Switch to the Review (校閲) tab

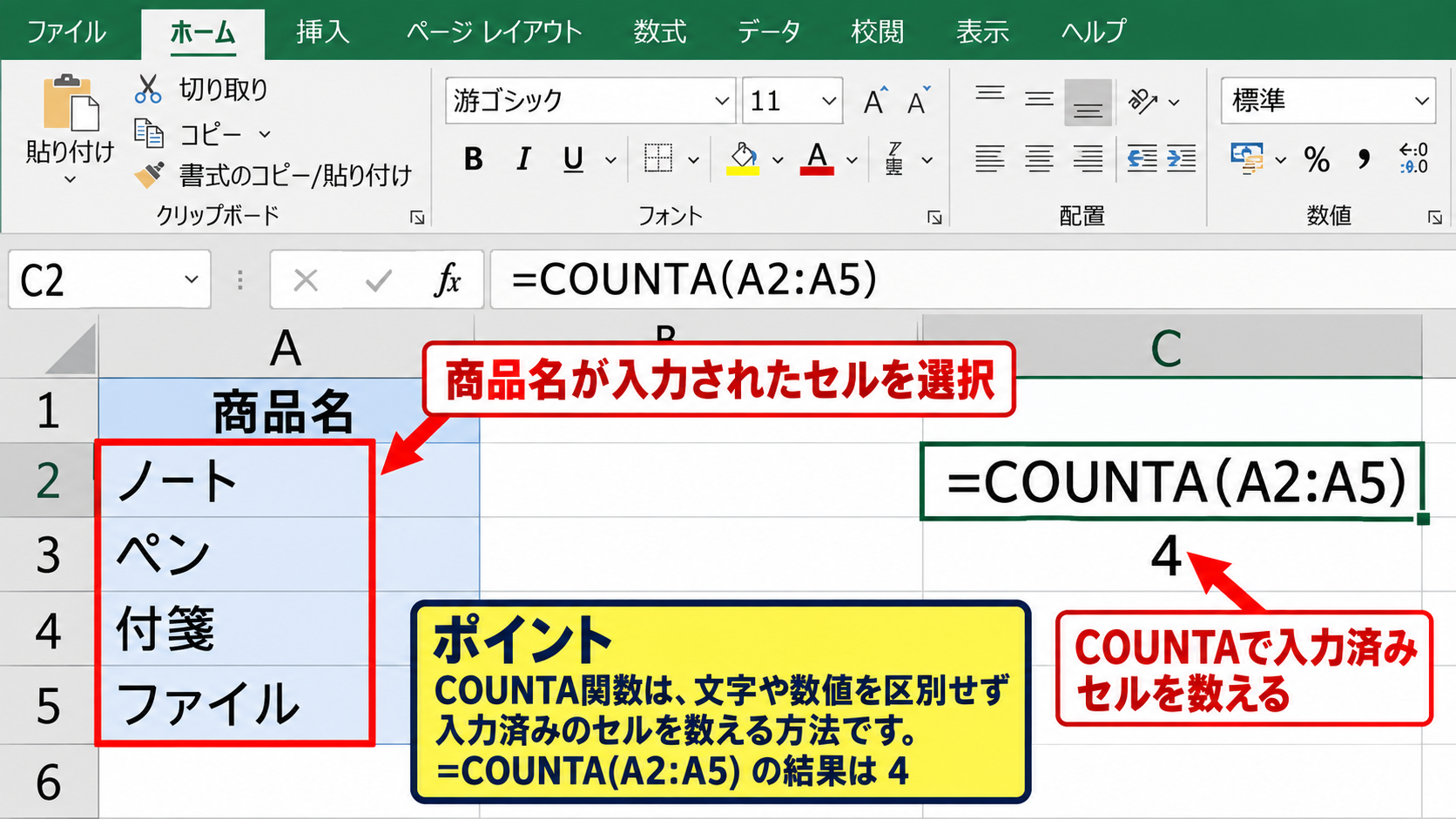pos(877,32)
